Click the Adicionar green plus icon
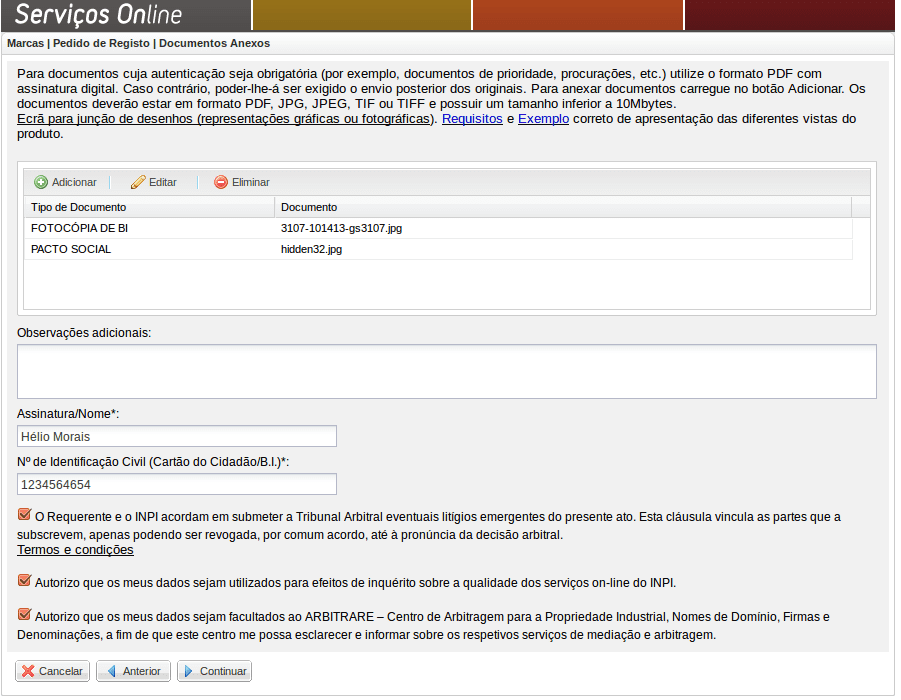The height and width of the screenshot is (700, 901). click(41, 182)
